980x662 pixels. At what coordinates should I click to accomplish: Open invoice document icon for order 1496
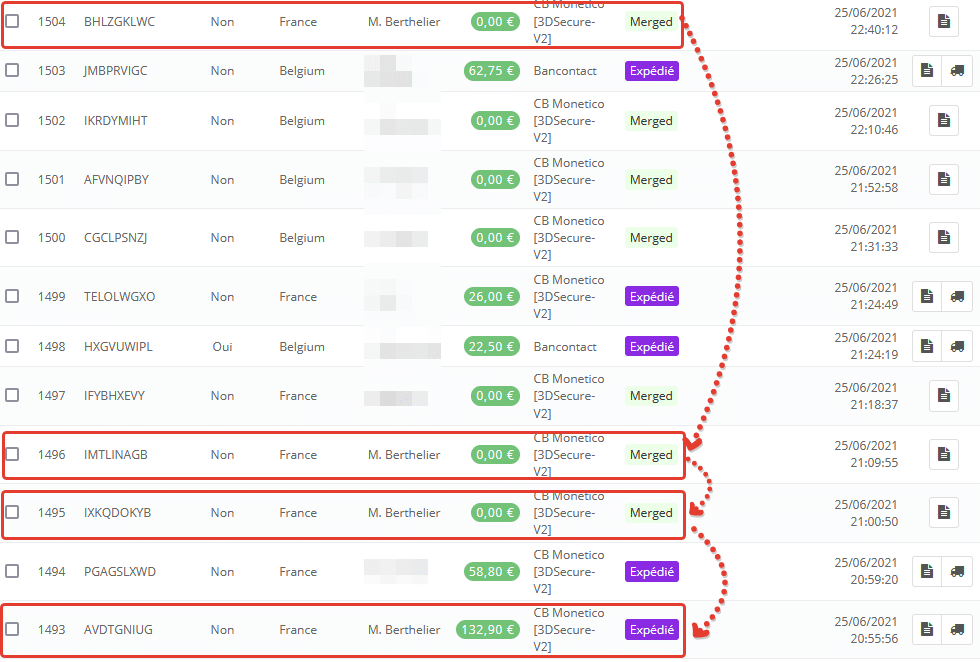click(944, 454)
